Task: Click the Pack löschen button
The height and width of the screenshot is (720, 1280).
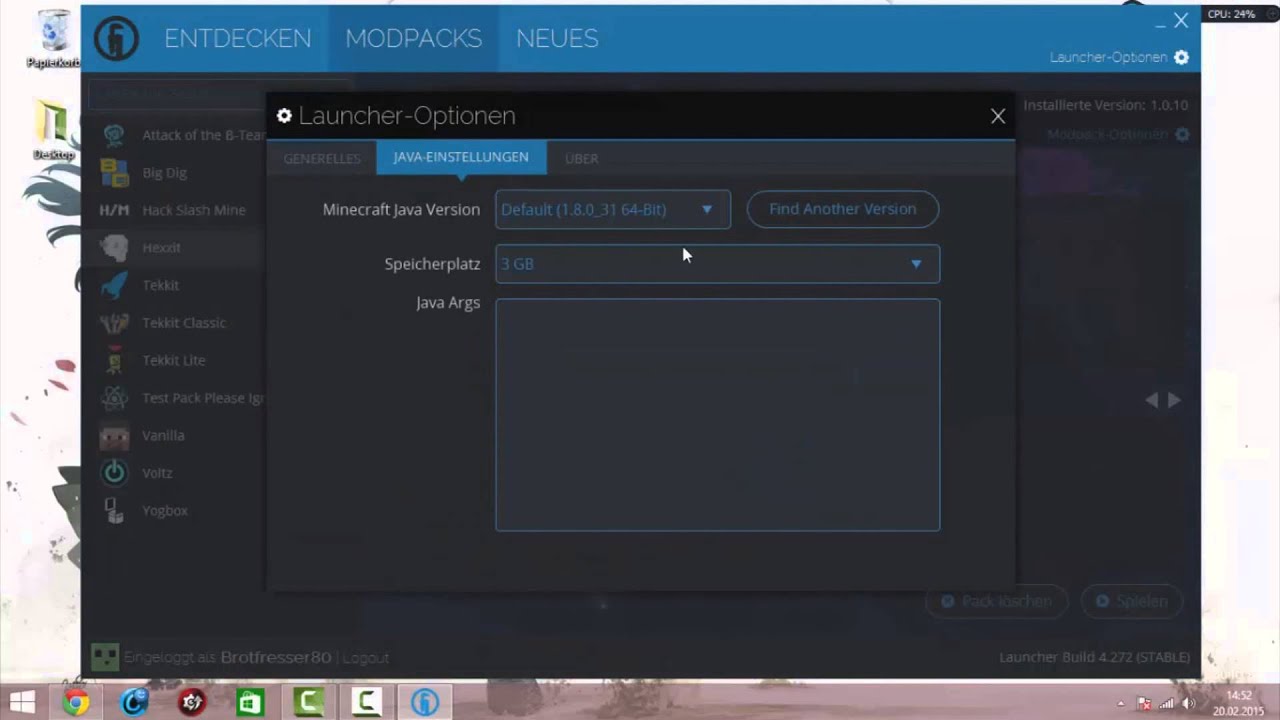Action: (x=997, y=601)
